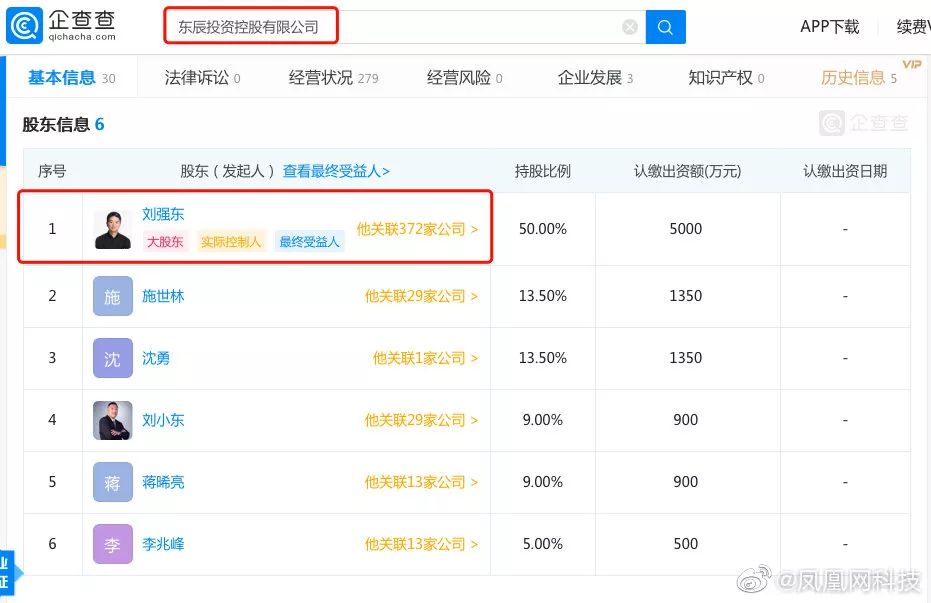Screen dimensions: 931x603
Task: Open shareholder 刘小东's name link
Action: (x=163, y=420)
